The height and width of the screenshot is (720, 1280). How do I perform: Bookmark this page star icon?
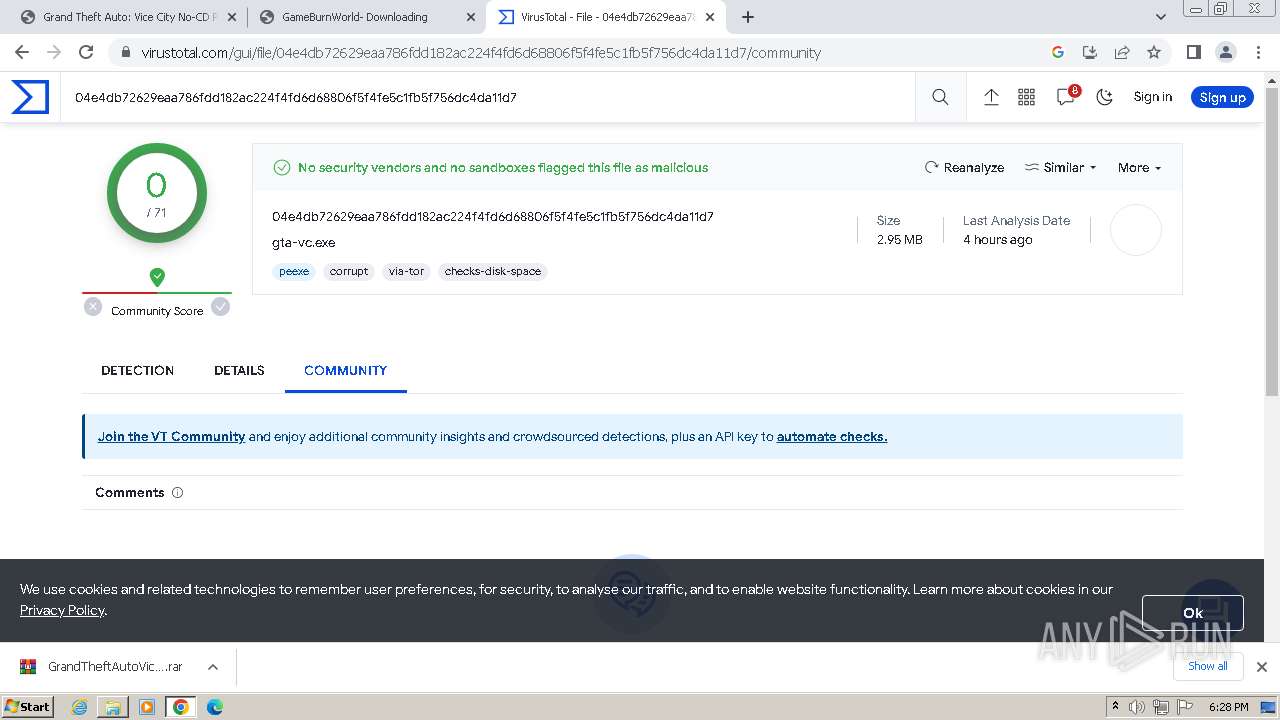pos(1154,52)
